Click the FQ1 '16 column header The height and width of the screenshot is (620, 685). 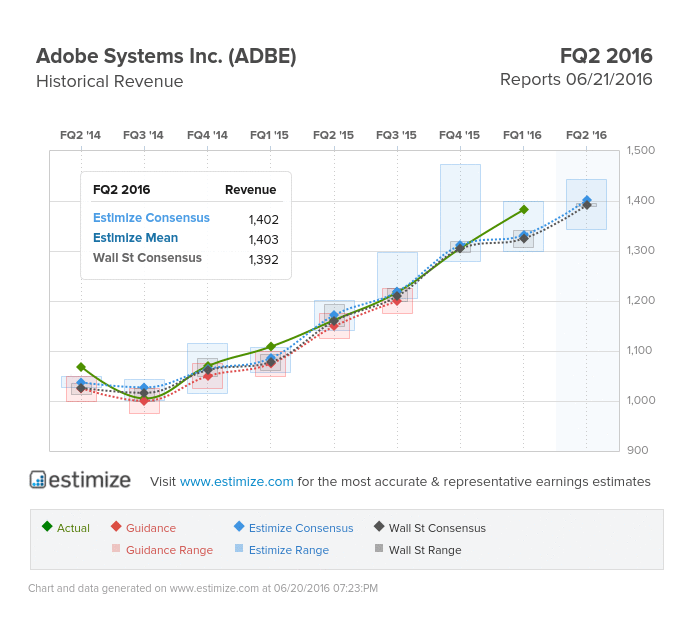(522, 135)
